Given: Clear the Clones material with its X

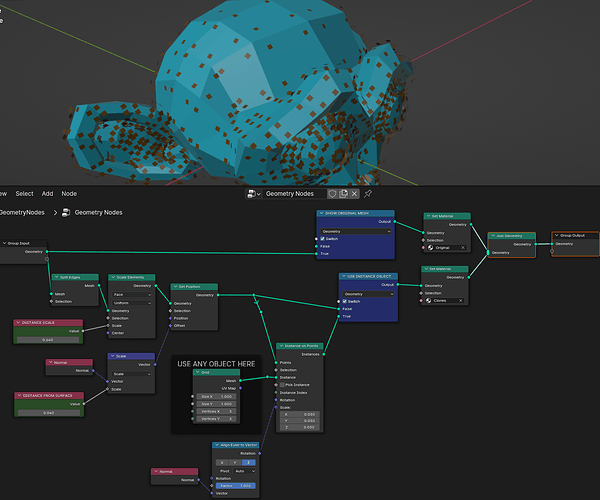Looking at the screenshot, I should pyautogui.click(x=461, y=301).
